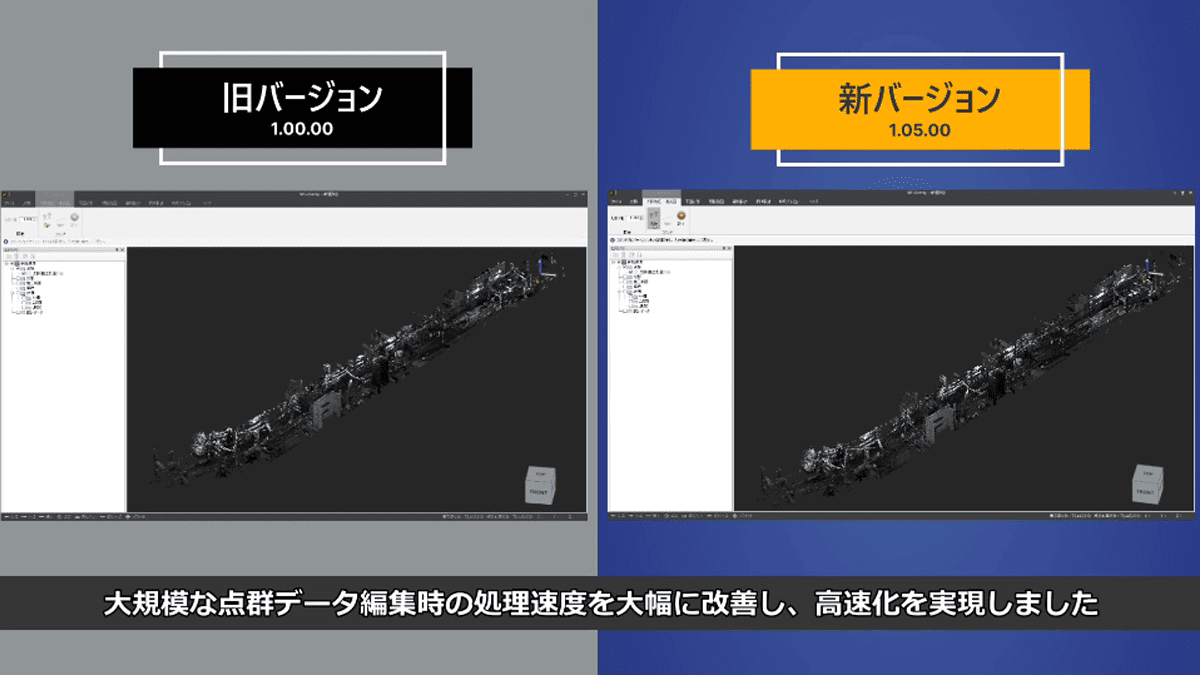
Task: Click info icon in new version's message bar
Action: point(611,240)
